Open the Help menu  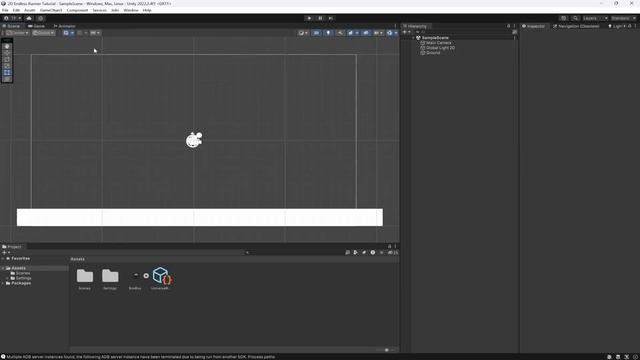coord(147,10)
